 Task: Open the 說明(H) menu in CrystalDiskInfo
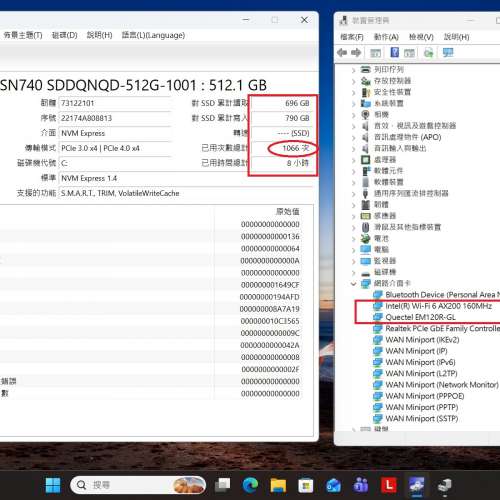point(99,35)
